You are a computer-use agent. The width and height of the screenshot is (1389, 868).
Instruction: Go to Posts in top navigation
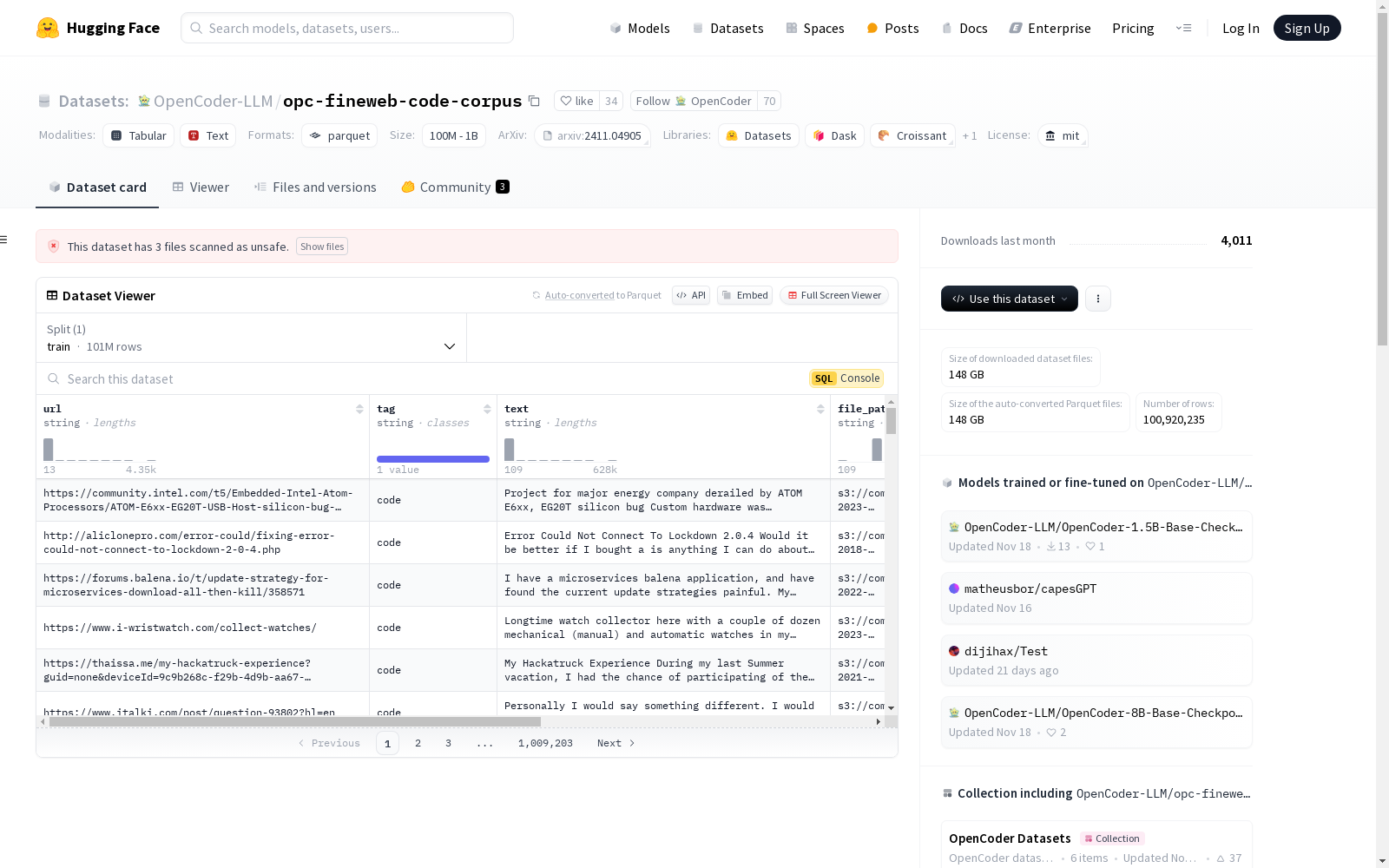892,28
